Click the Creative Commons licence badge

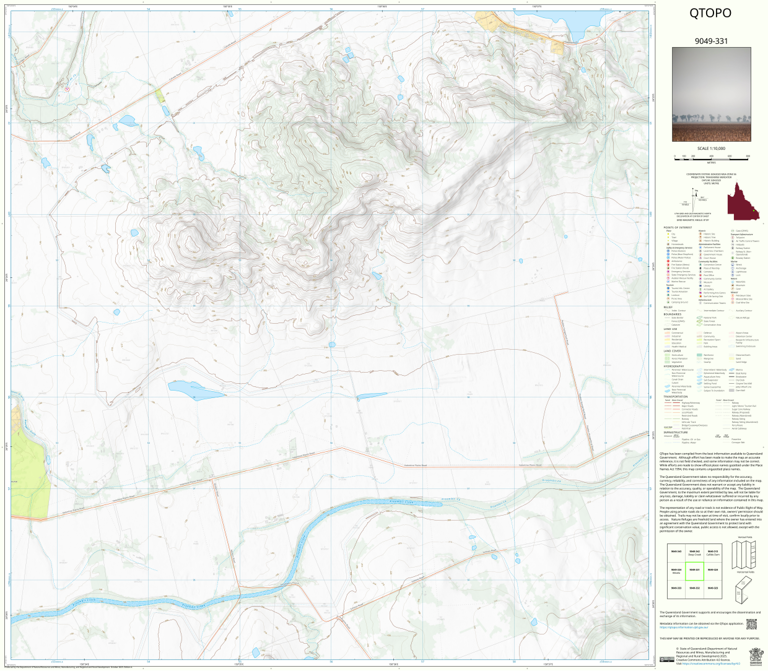666,659
